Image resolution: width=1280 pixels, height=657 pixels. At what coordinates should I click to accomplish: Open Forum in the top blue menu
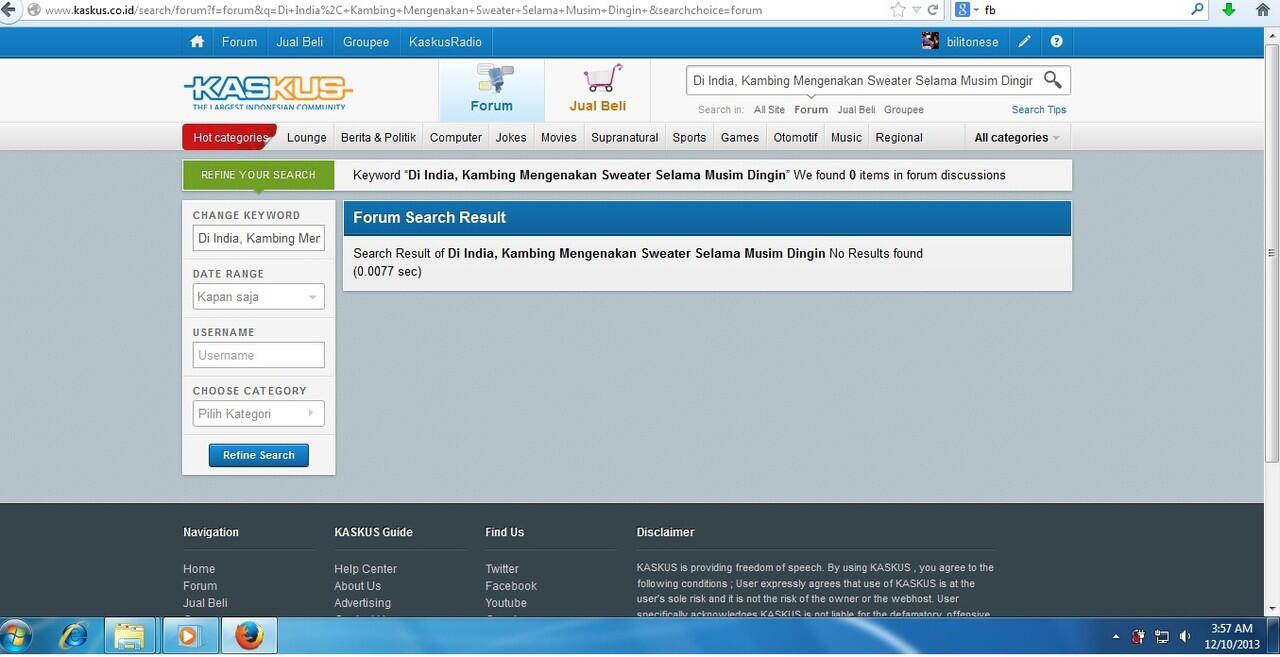coord(239,42)
